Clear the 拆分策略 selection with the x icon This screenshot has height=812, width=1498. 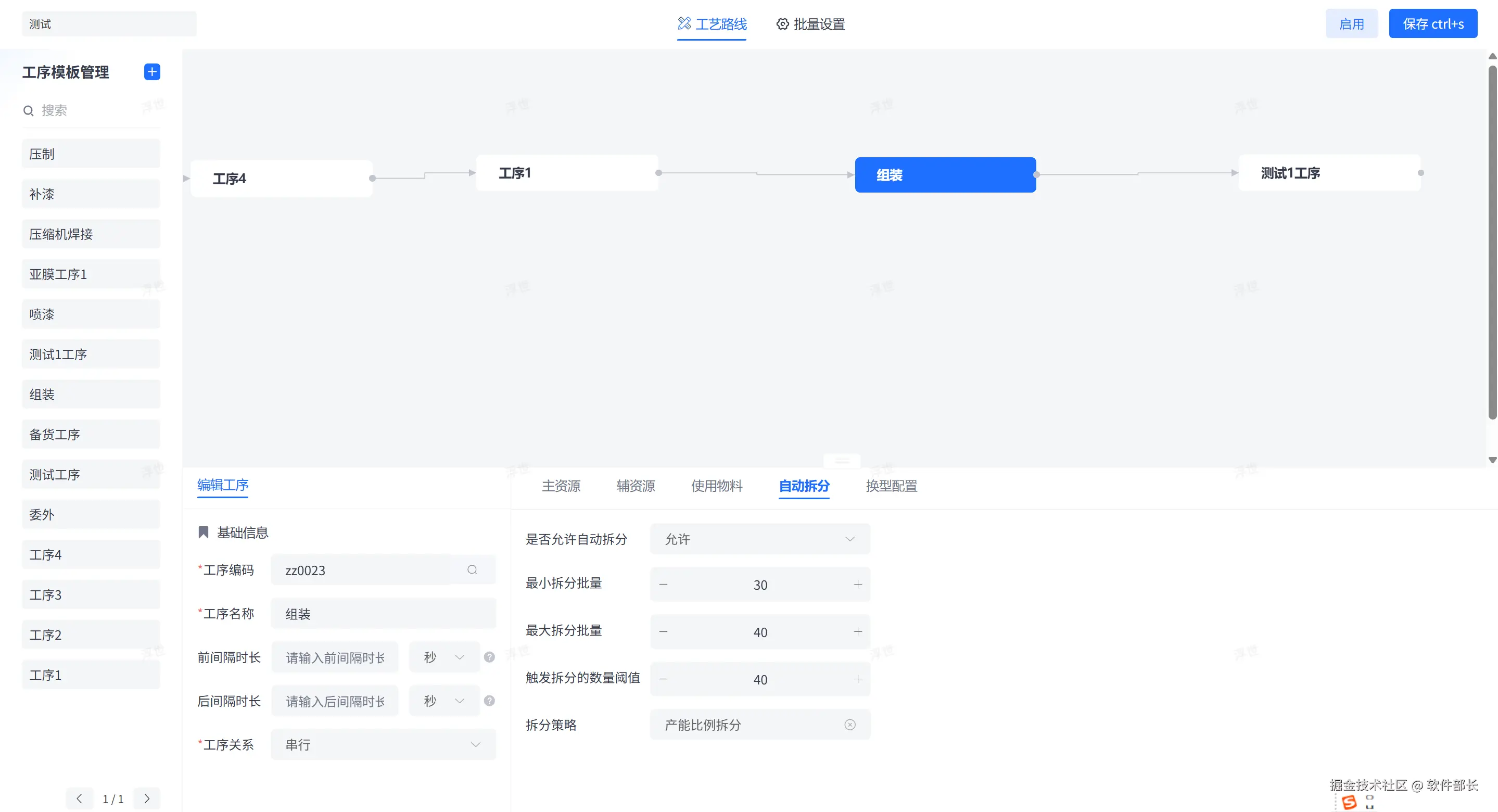[849, 724]
